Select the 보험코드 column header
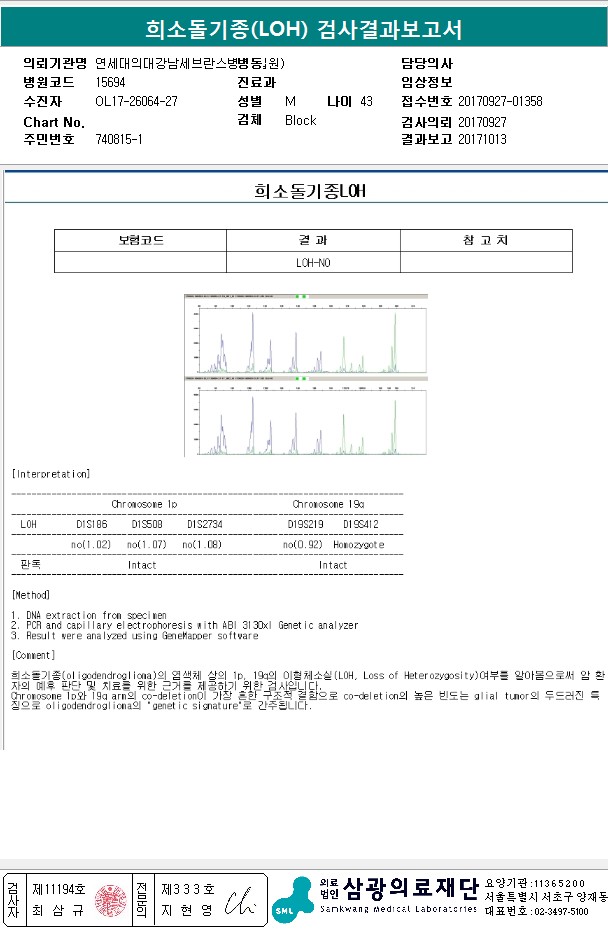Viewport: 608px width, 938px height. (141, 240)
